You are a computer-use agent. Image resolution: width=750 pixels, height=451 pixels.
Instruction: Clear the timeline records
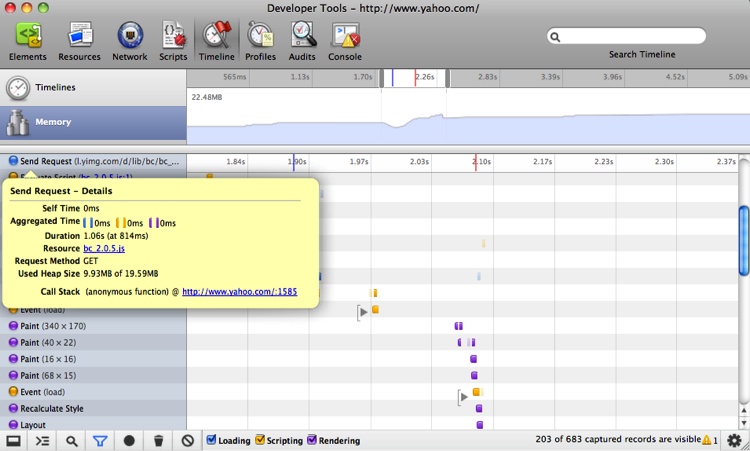188,440
